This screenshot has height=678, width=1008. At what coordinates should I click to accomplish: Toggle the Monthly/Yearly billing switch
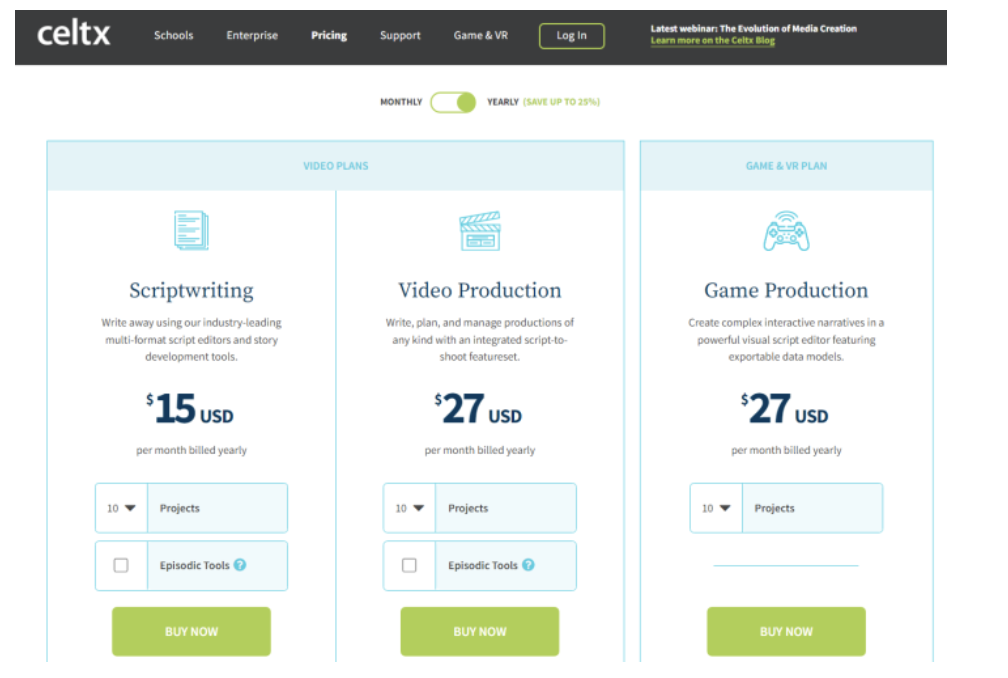tap(453, 102)
